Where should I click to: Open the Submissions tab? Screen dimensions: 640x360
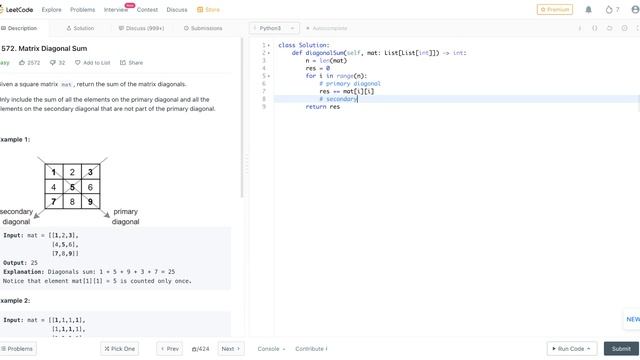click(203, 28)
